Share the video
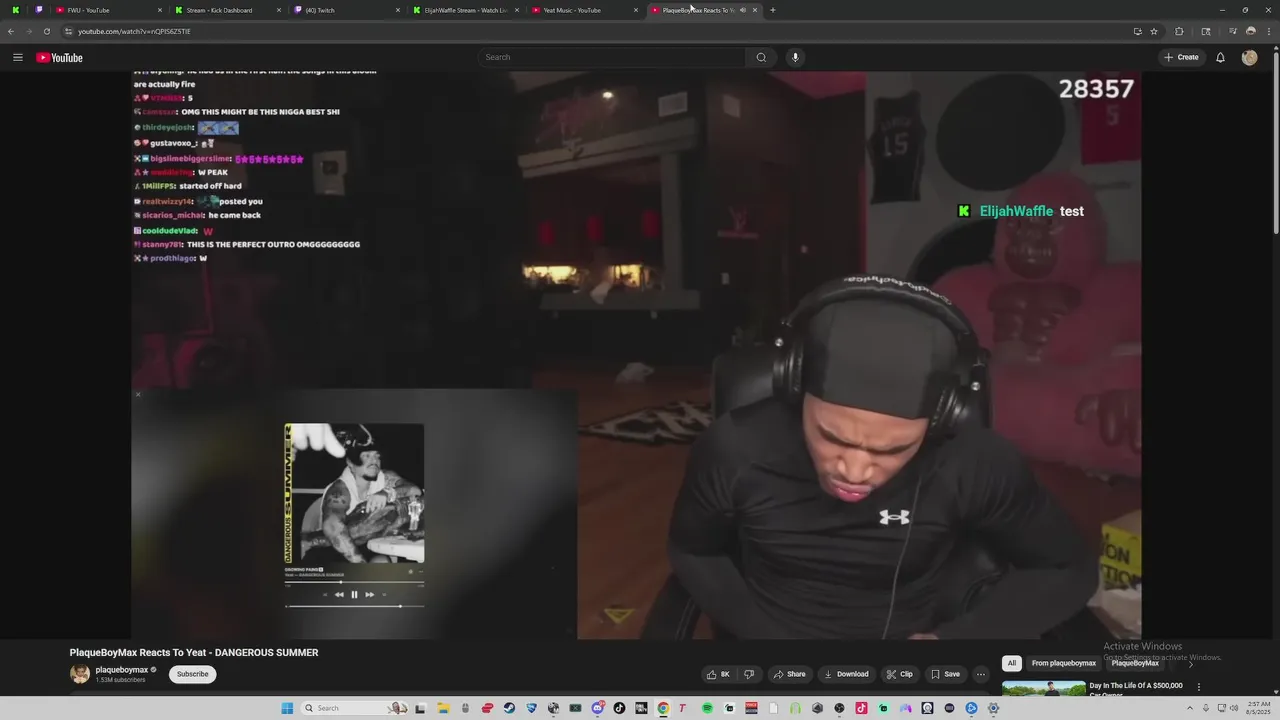The image size is (1280, 720). tap(789, 674)
